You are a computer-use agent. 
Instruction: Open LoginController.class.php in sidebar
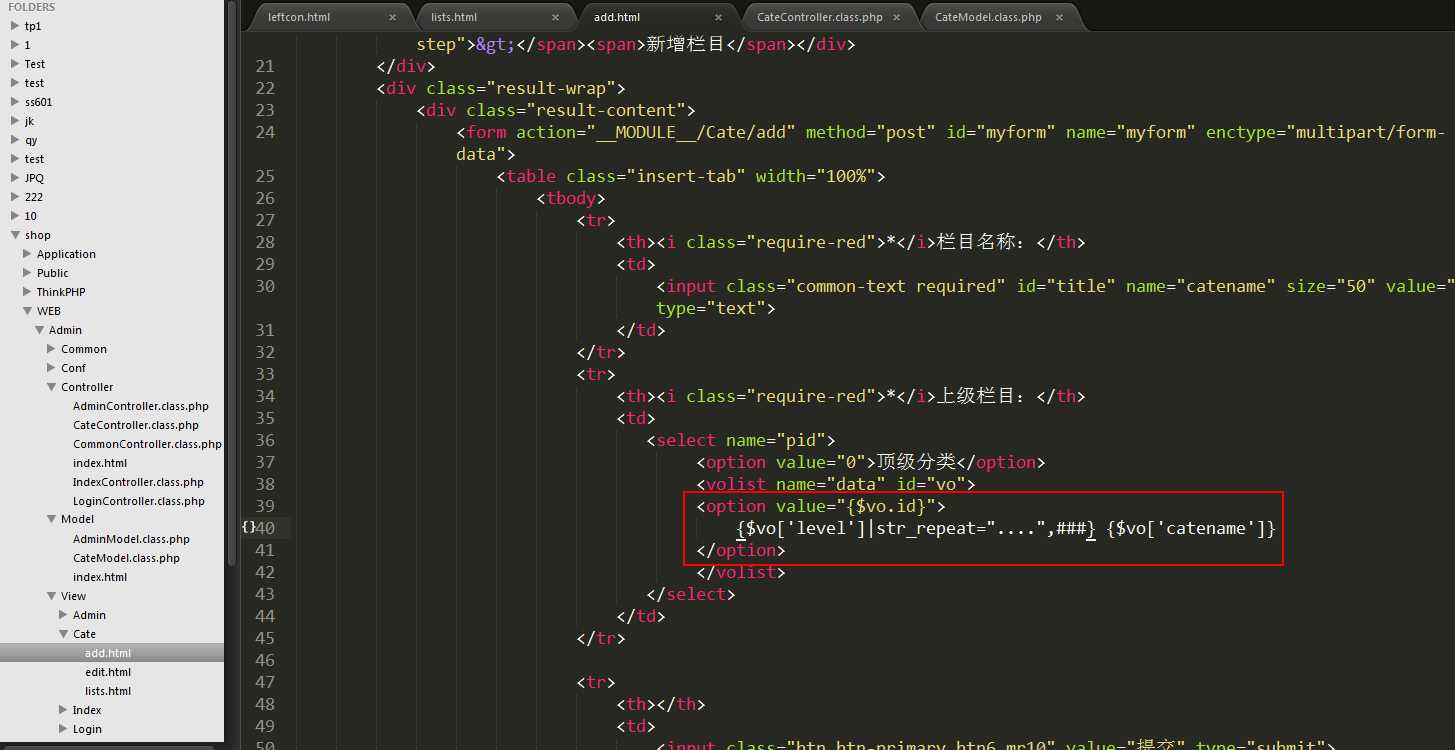point(139,501)
